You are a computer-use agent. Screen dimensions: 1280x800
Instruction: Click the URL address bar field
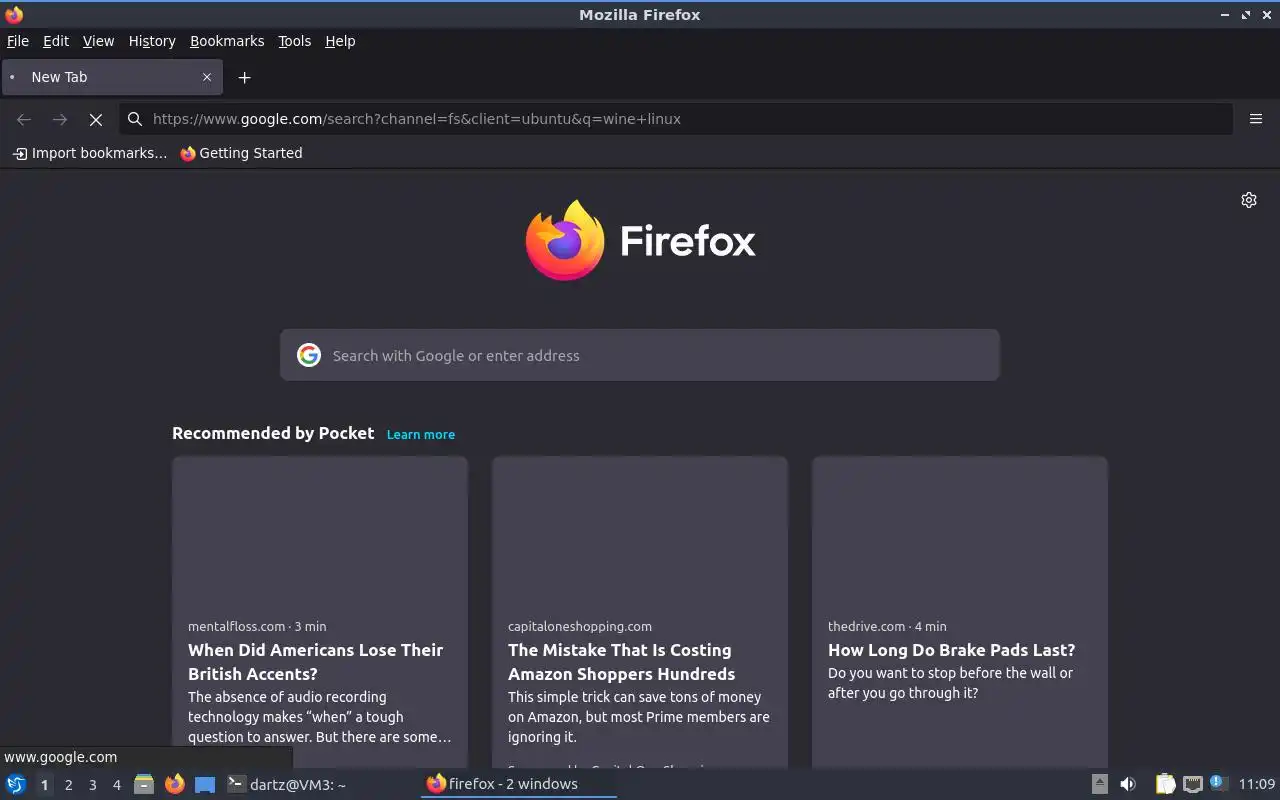coord(676,119)
